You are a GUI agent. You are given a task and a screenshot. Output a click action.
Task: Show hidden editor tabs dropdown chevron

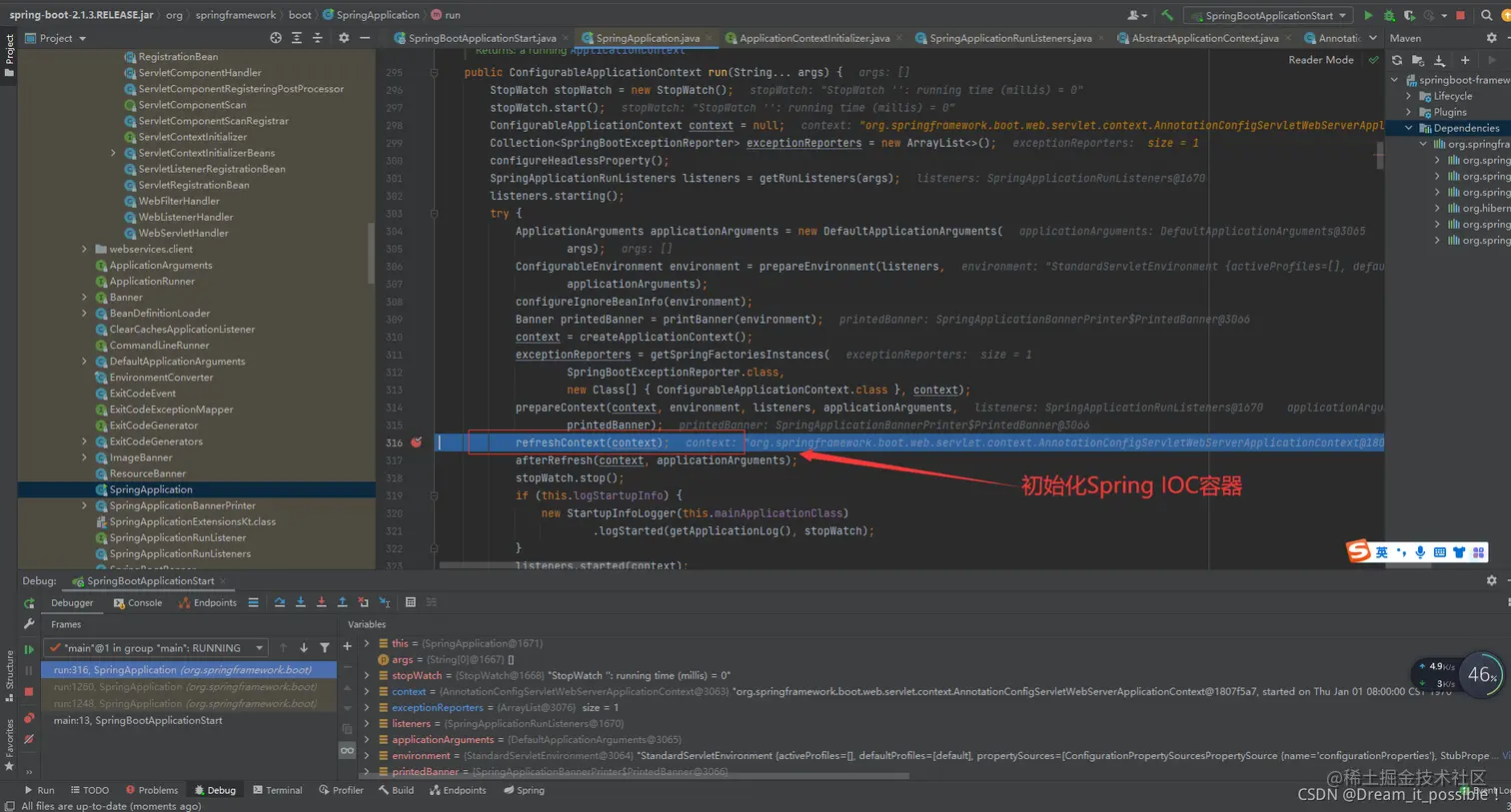[1373, 38]
